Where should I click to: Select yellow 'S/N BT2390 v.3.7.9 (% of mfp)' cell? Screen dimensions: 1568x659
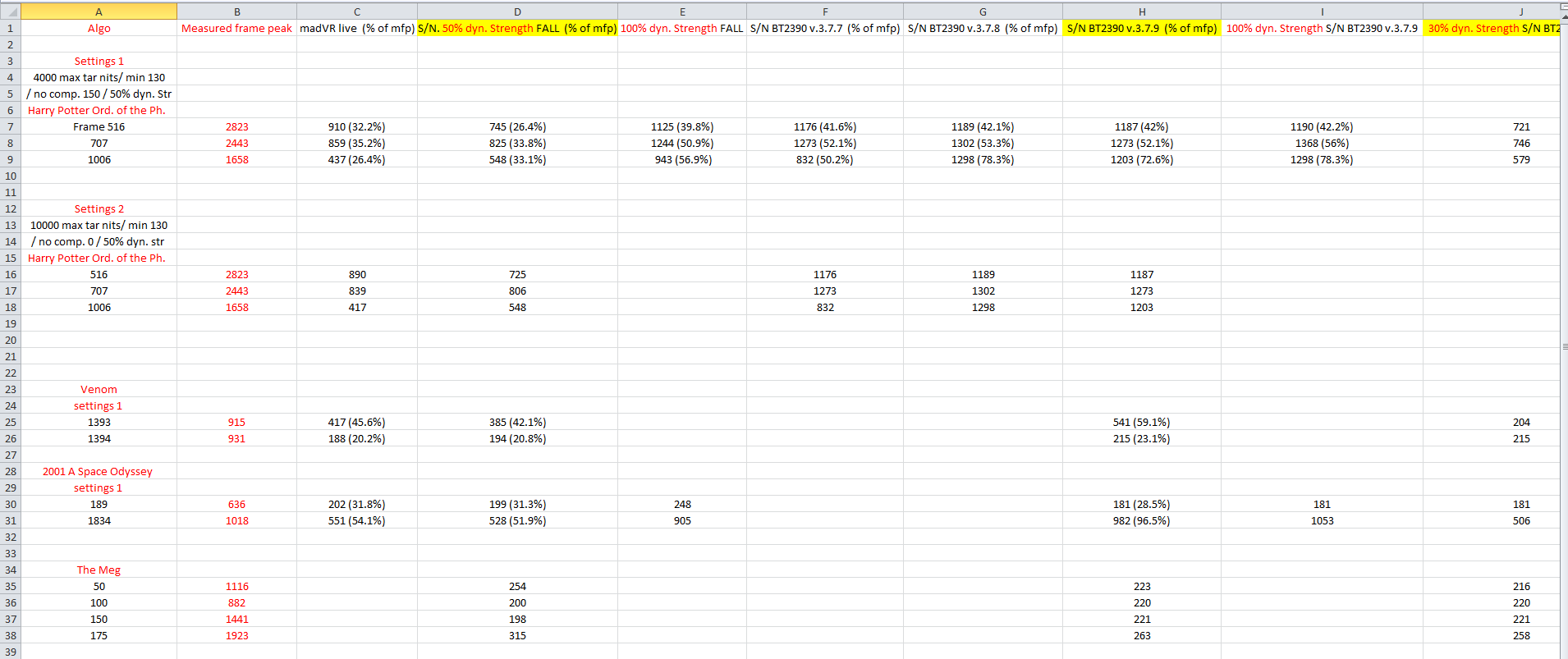pos(1142,28)
